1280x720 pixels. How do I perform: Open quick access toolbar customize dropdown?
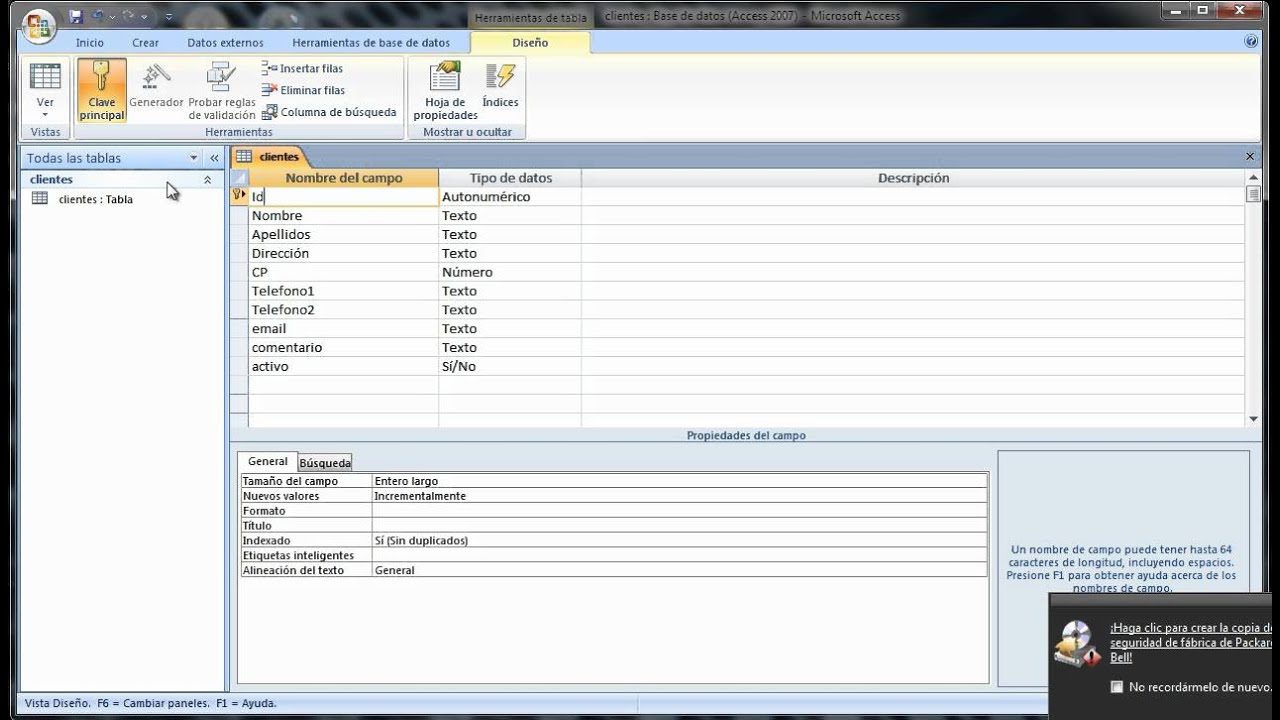click(x=169, y=17)
